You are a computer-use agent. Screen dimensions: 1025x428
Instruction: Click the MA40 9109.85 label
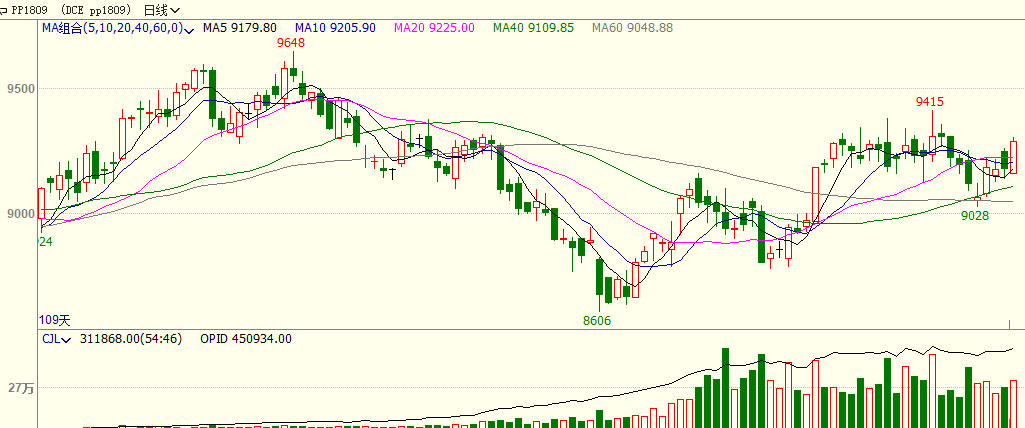click(533, 28)
